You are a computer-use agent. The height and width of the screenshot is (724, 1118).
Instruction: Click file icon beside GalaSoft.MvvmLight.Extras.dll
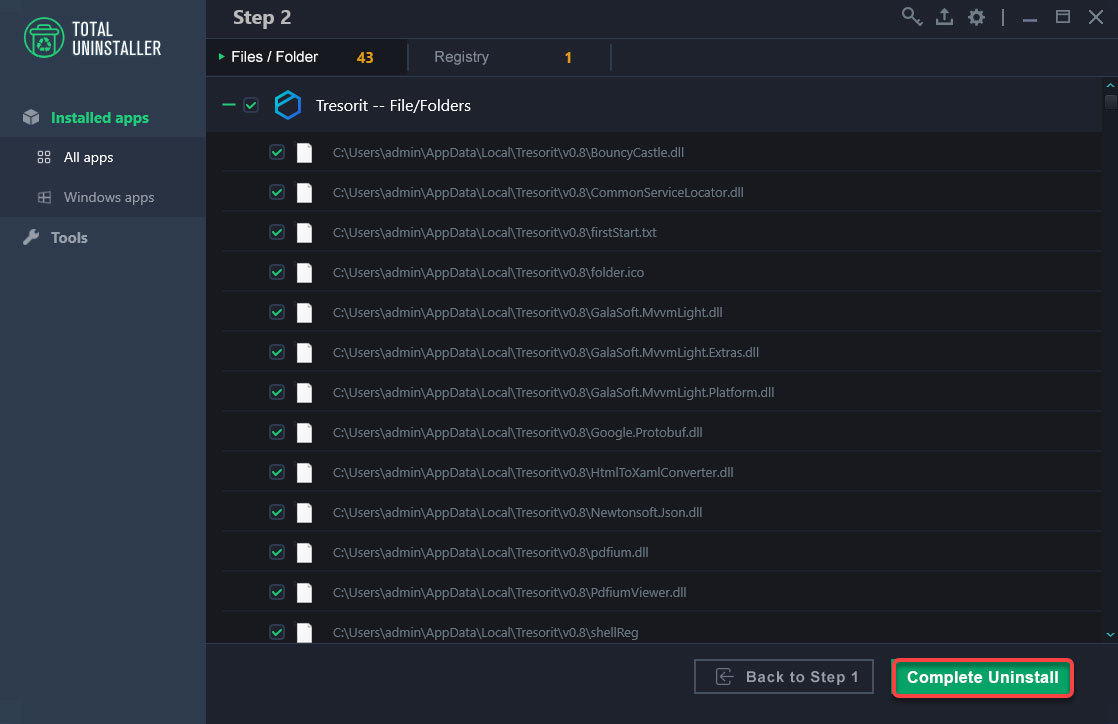tap(304, 352)
